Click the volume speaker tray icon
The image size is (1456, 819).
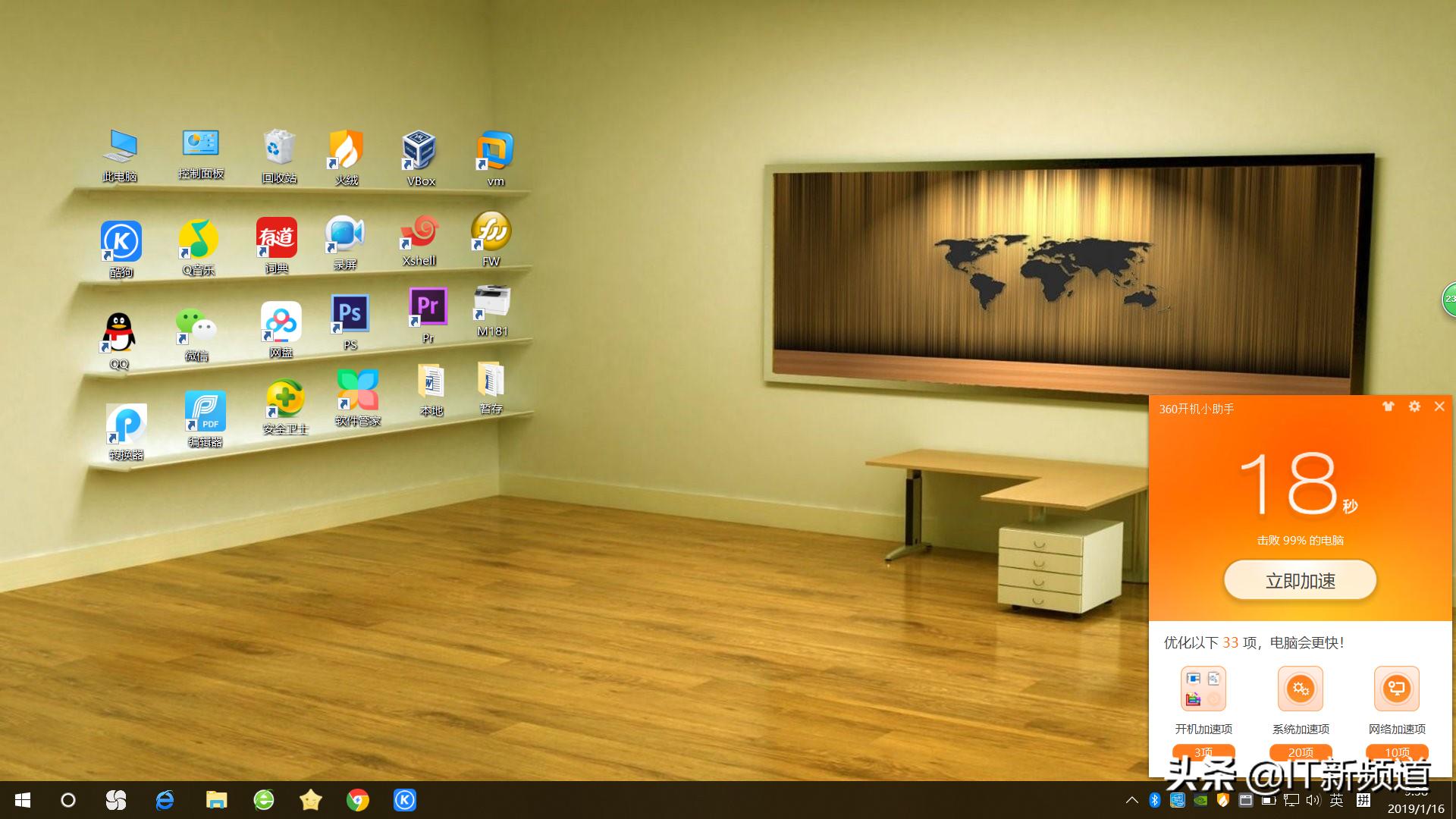click(1313, 800)
